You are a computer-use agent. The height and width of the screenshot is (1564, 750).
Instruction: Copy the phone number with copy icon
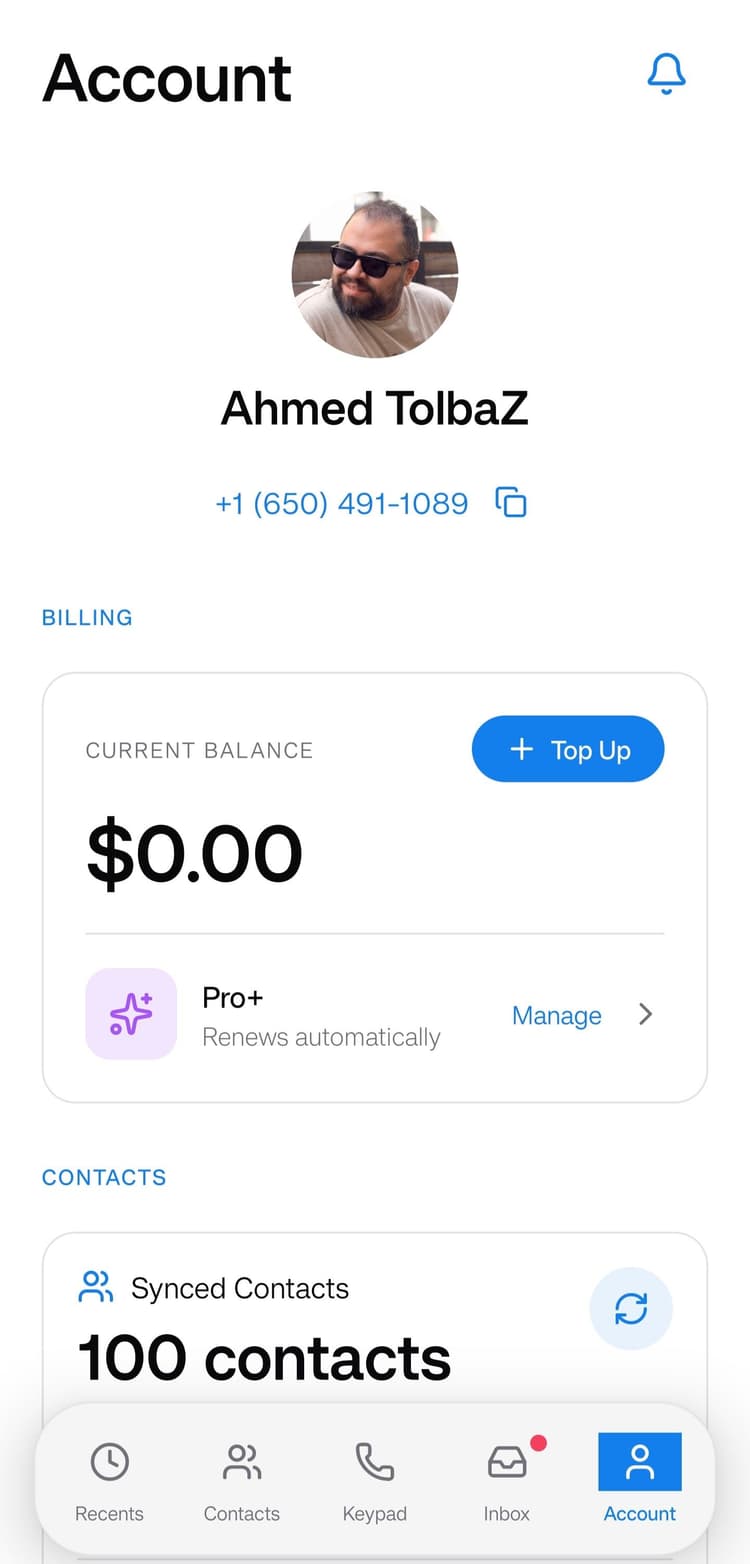tap(511, 502)
